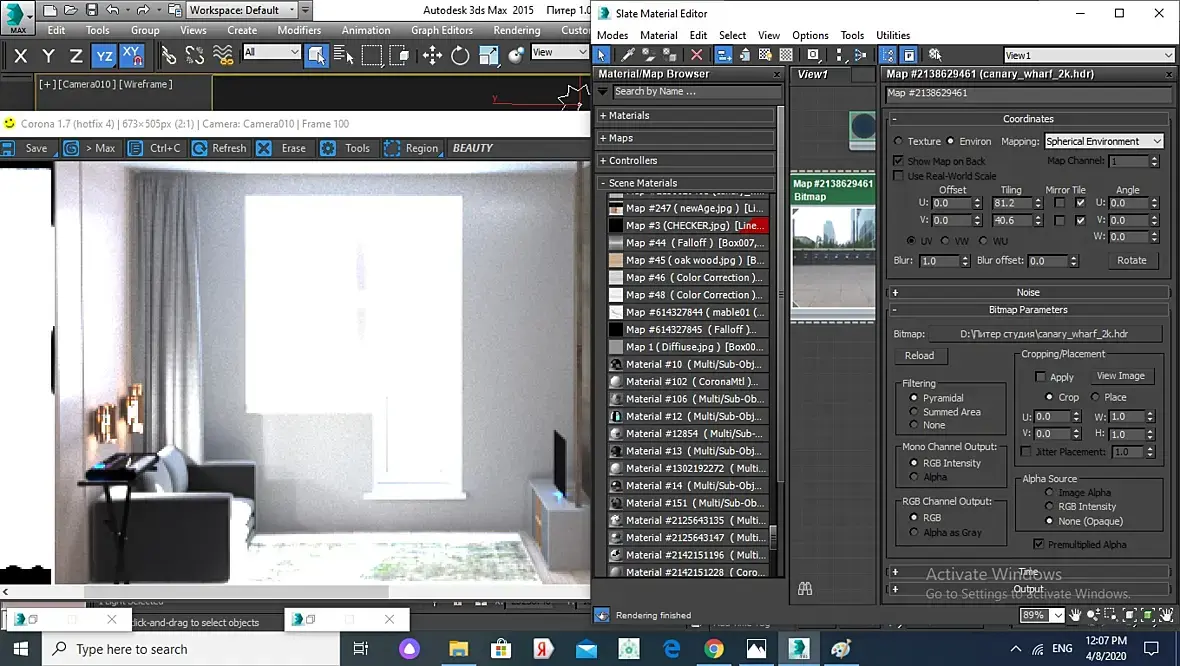Expand the Maps group in browser
This screenshot has width=1180, height=666.
(x=686, y=138)
